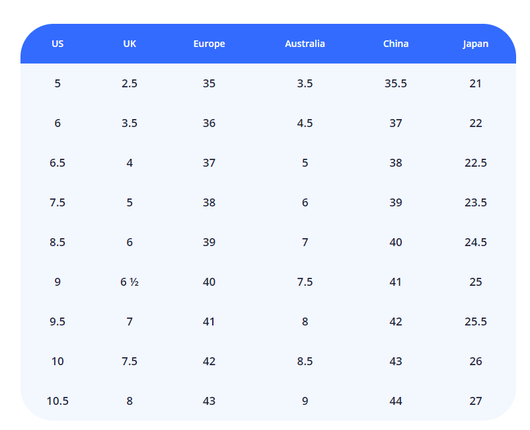
Task: Select UK size 2.5 cell
Action: (x=129, y=83)
